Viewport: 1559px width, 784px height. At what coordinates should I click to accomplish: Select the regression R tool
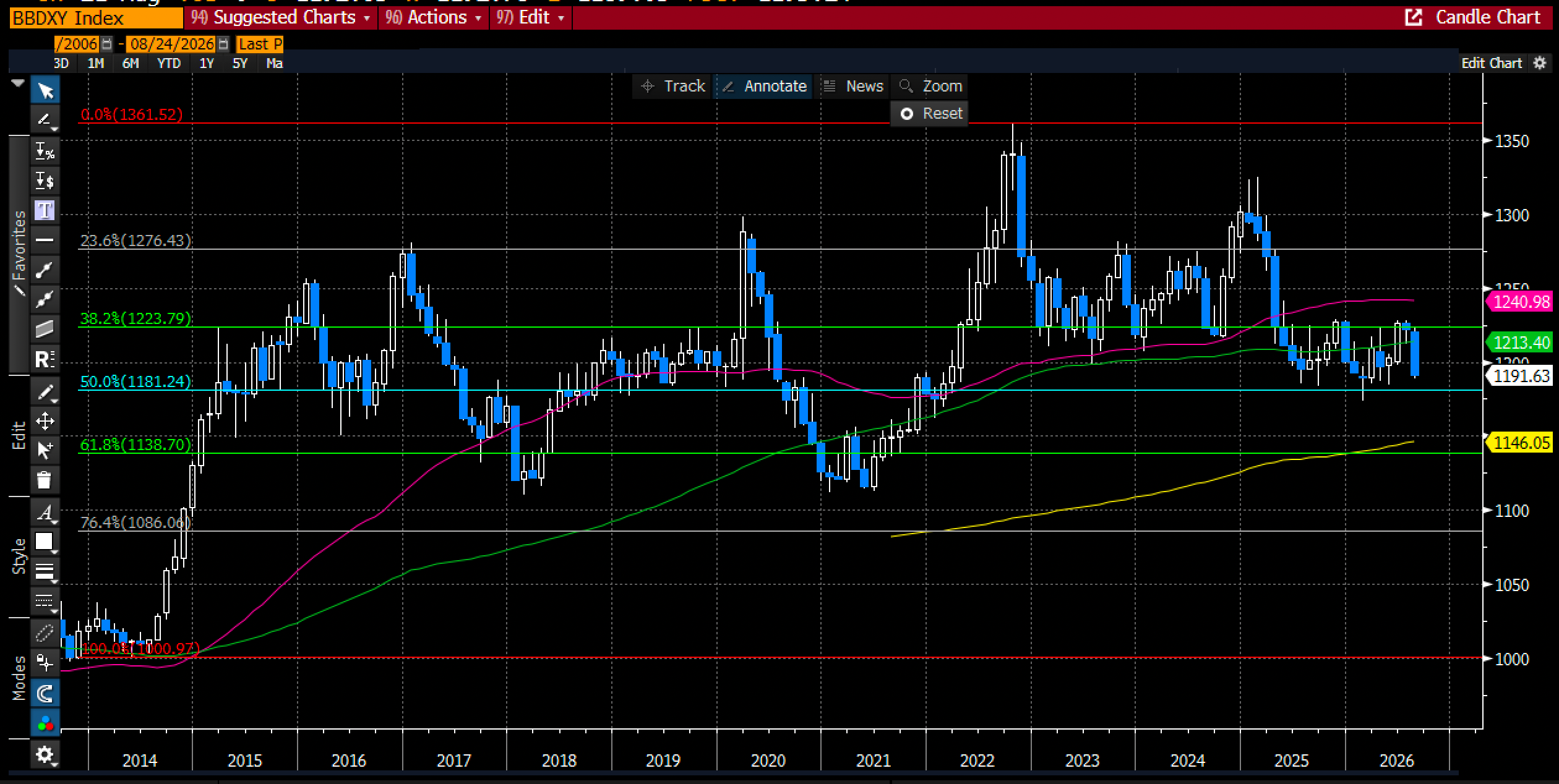[45, 359]
